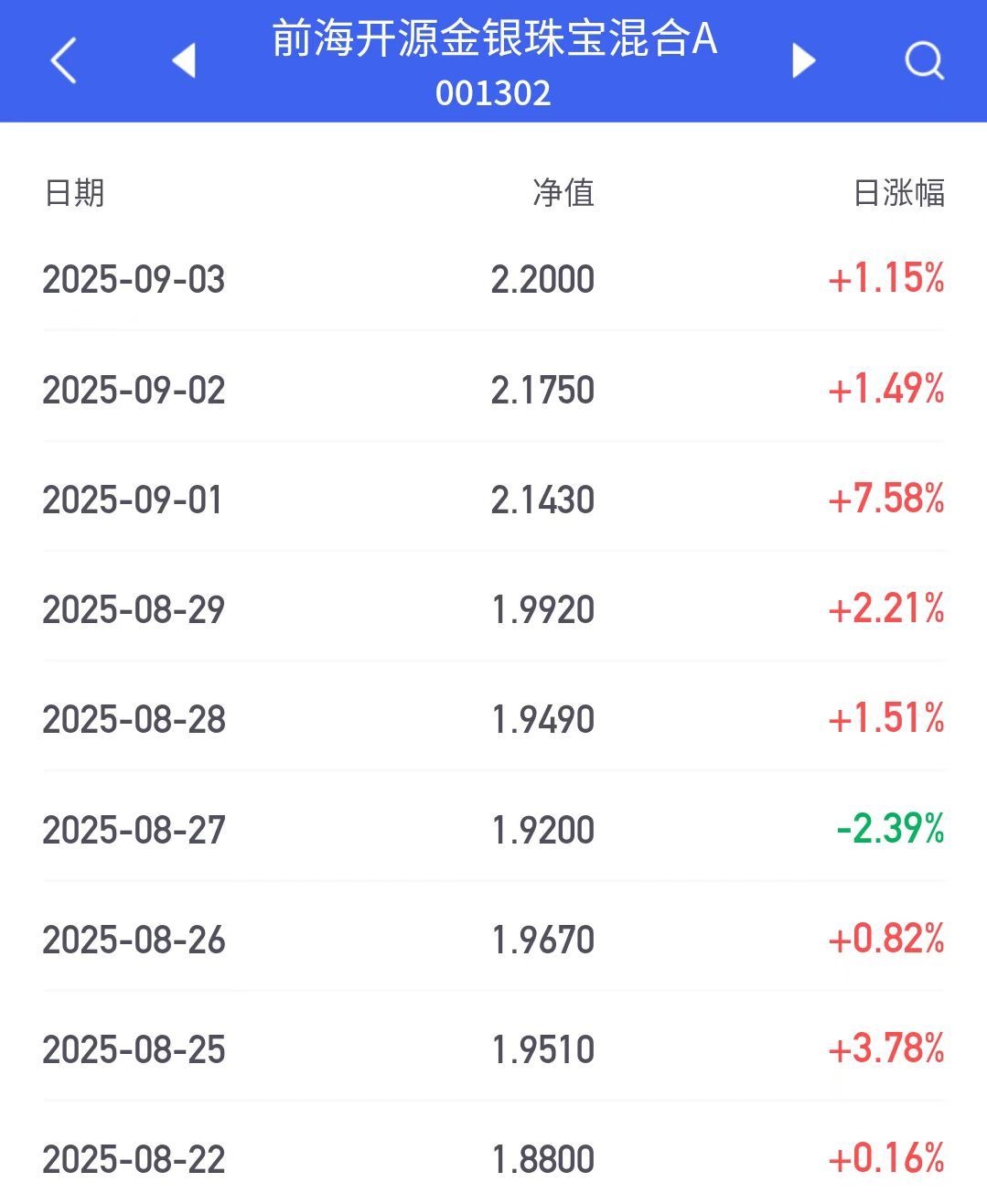Tap the fund title 前海开源金银珠宝混合A

click(x=494, y=38)
